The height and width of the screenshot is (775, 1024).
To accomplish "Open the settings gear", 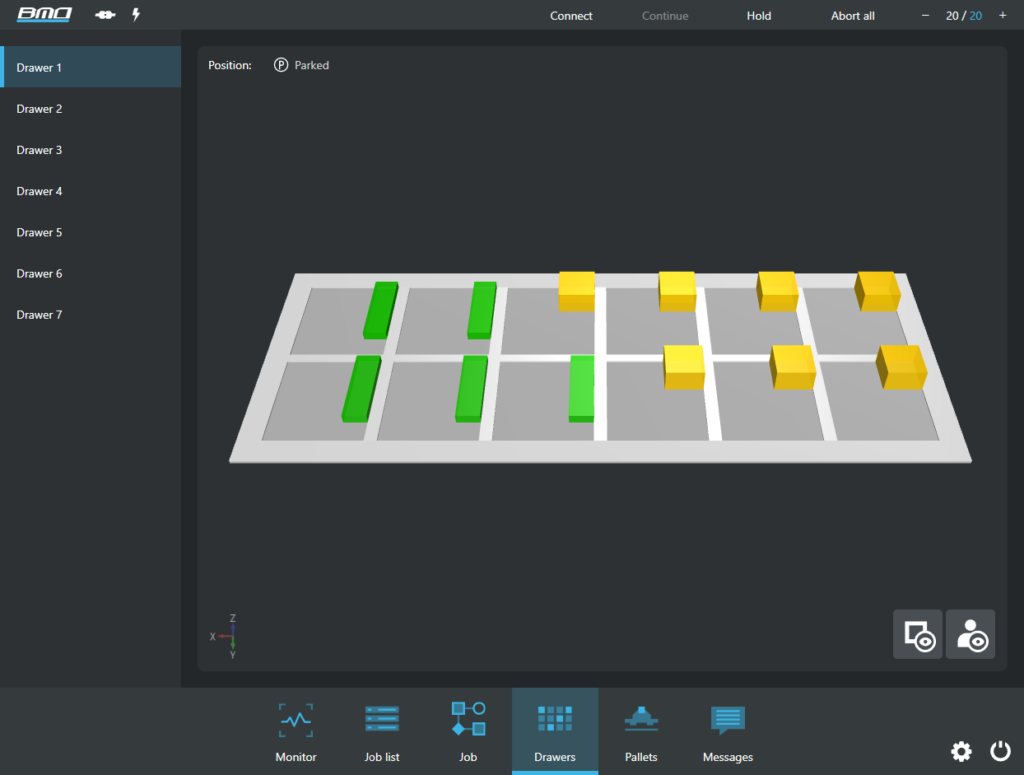I will click(961, 751).
